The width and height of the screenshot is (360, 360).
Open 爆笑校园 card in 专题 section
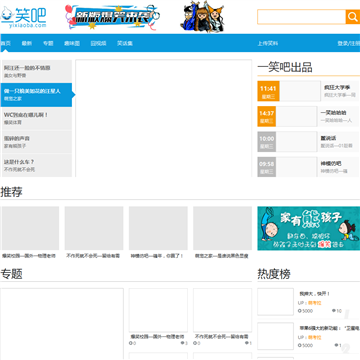coord(158,310)
